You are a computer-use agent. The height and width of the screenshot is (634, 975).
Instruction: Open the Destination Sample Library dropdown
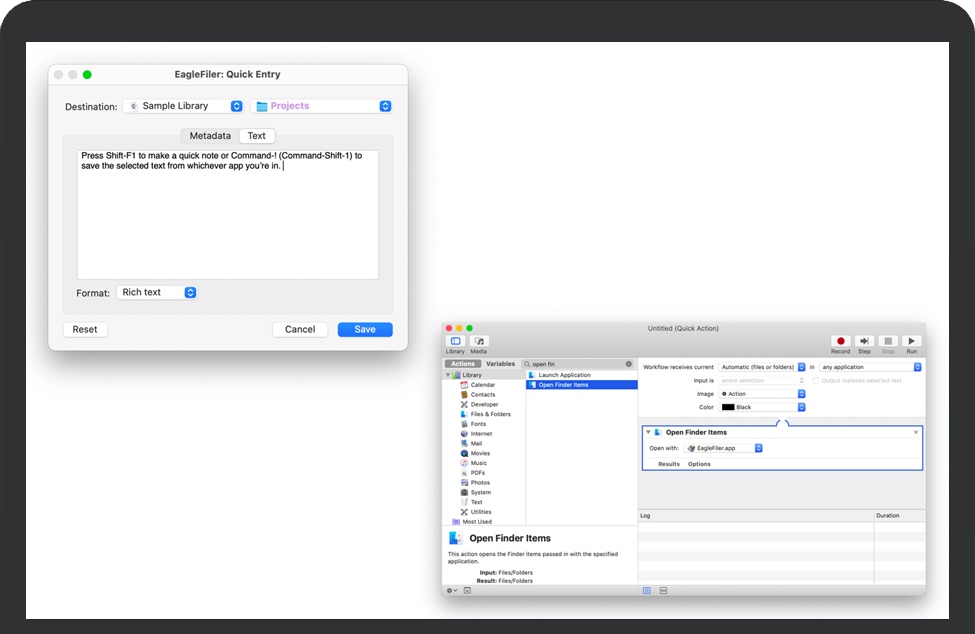pyautogui.click(x=182, y=106)
